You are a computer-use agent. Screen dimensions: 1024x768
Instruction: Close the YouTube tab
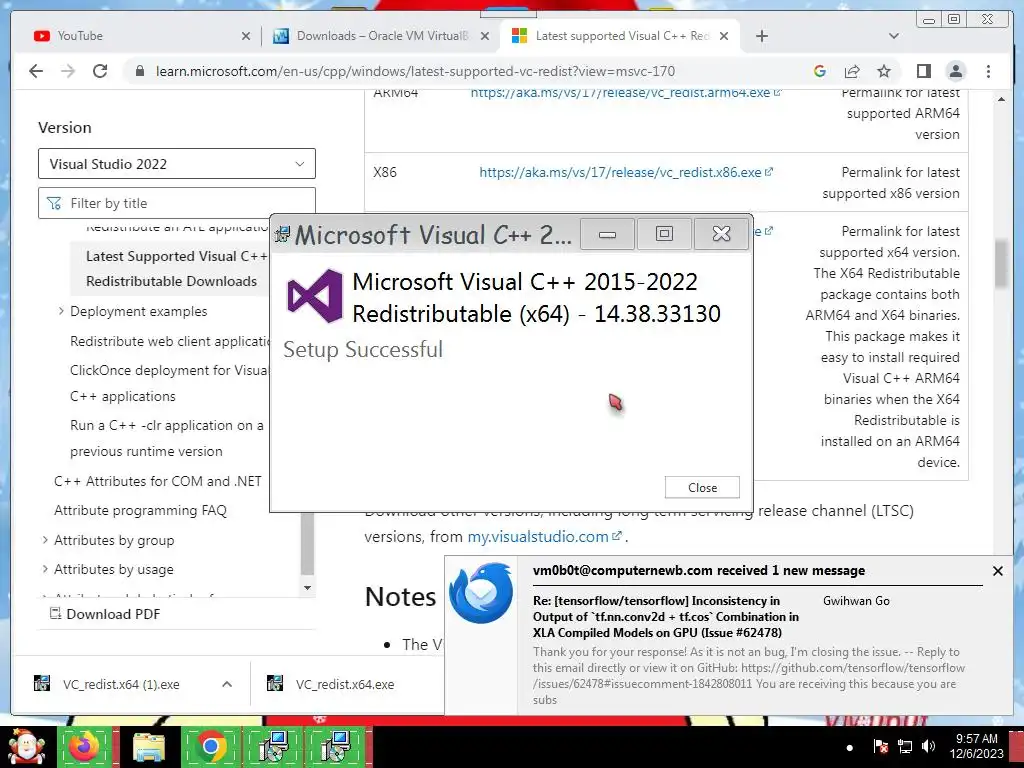point(246,36)
